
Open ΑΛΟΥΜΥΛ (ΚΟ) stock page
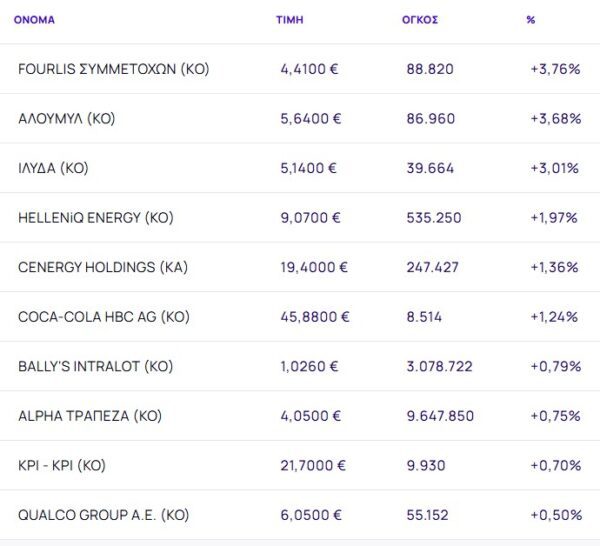(67, 118)
